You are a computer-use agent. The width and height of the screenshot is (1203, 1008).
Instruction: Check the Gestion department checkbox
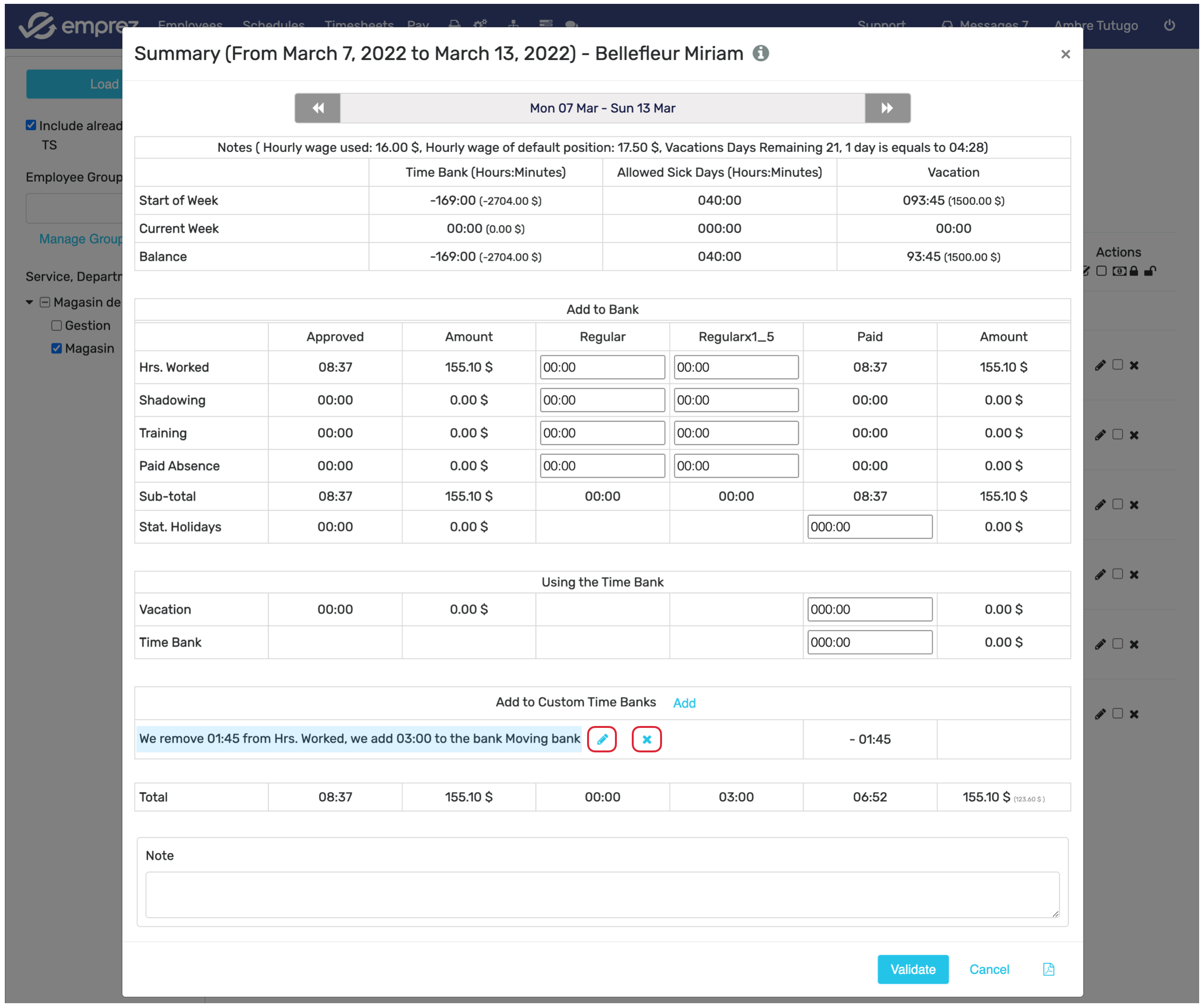[56, 326]
